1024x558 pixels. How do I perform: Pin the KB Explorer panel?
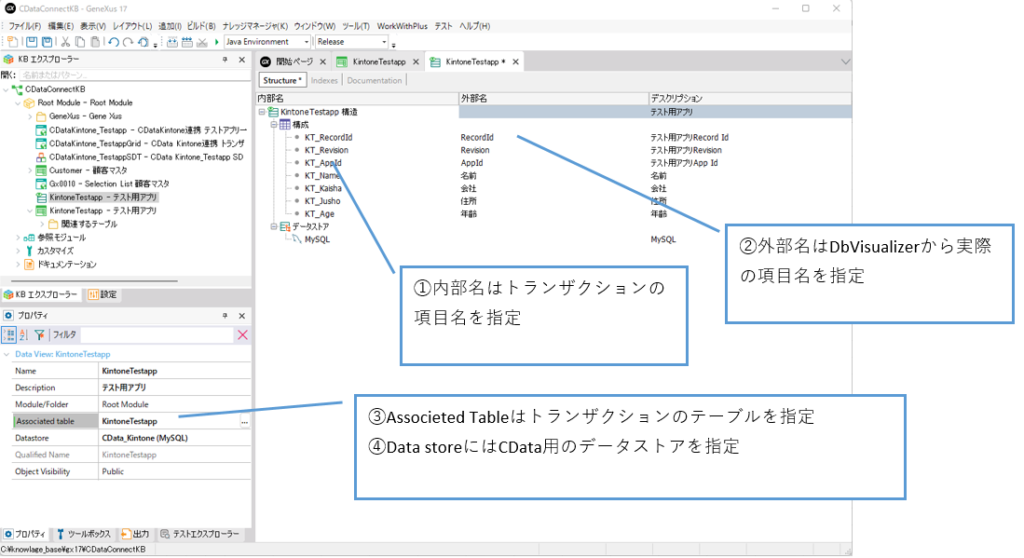[x=225, y=59]
